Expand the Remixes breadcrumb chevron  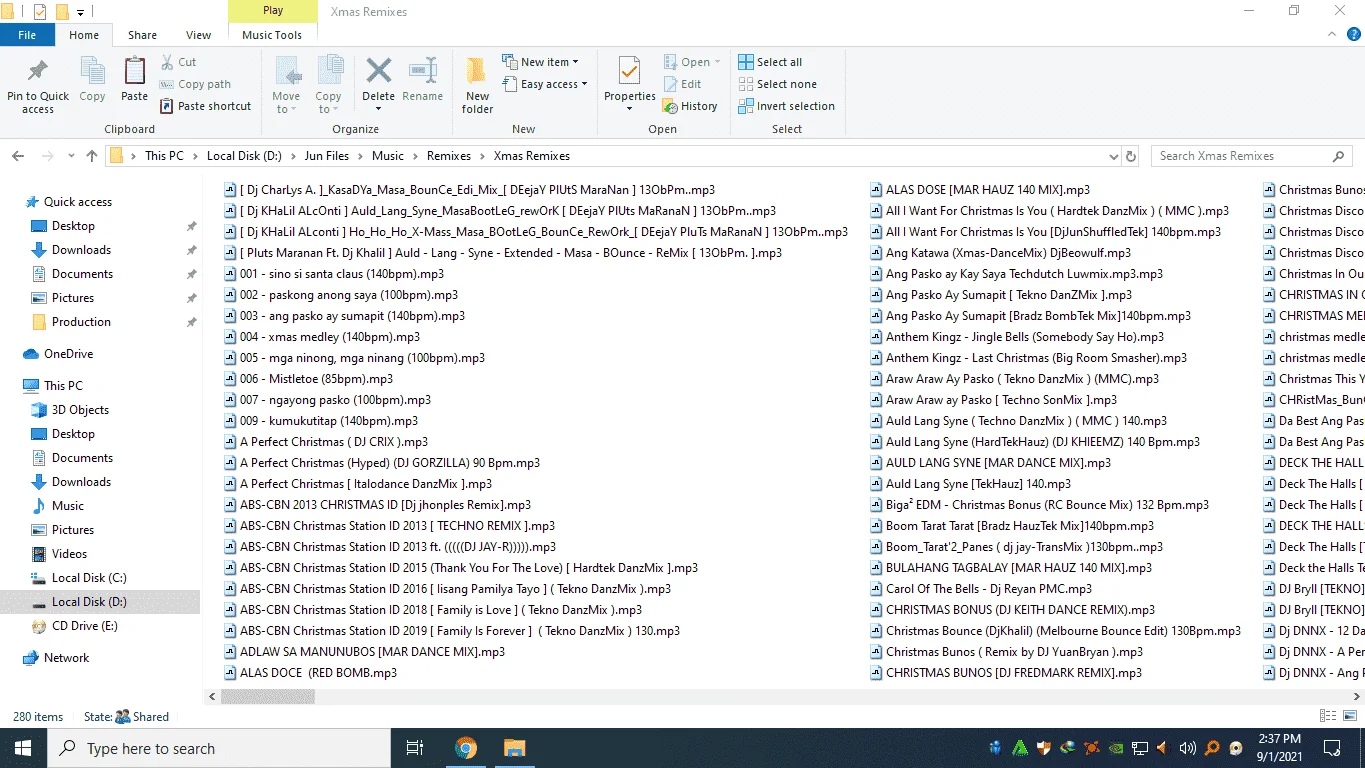pyautogui.click(x=483, y=156)
